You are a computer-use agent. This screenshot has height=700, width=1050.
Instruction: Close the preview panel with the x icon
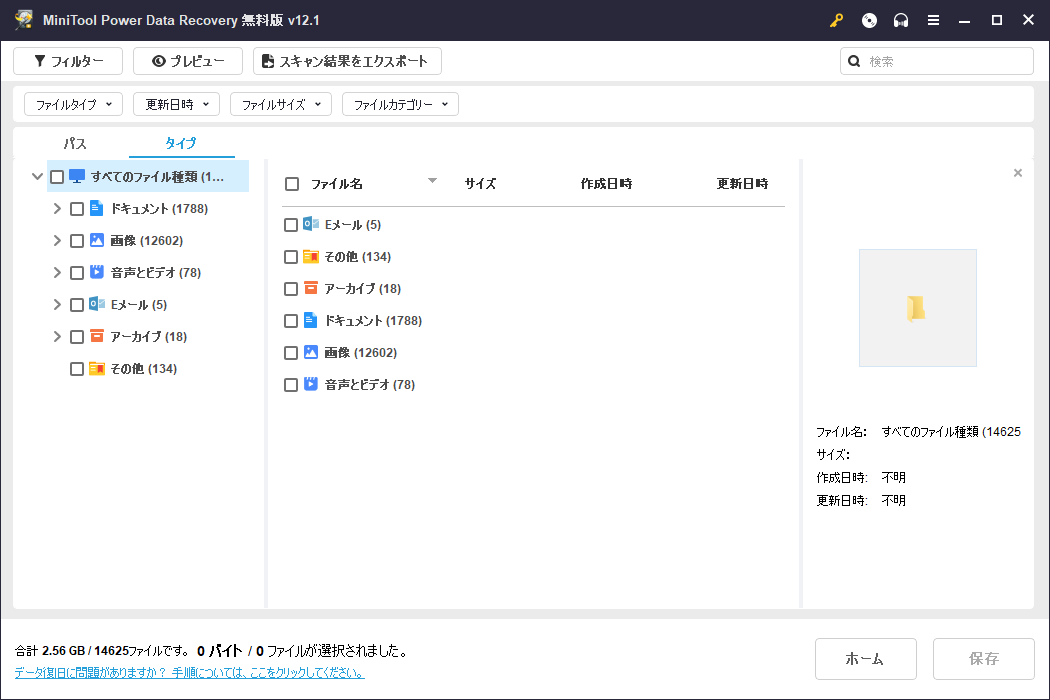click(1018, 173)
